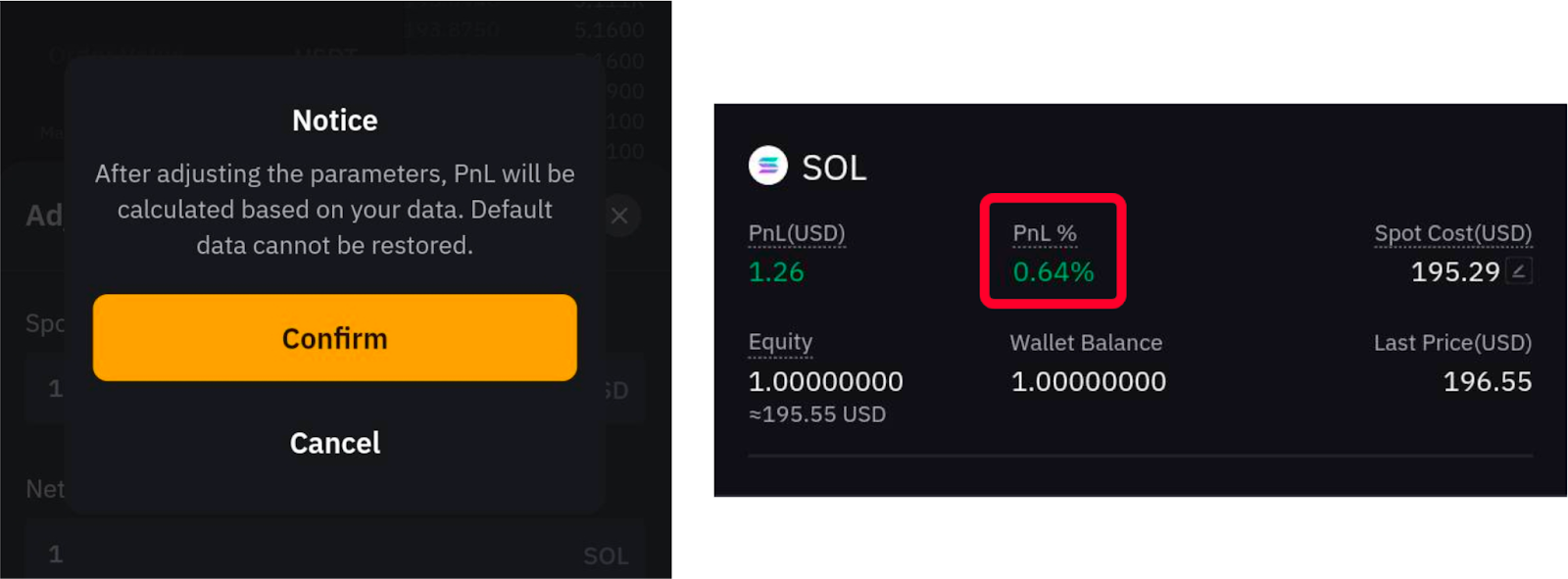1568x579 pixels.
Task: Close the dimmed panel with X icon
Action: click(619, 216)
